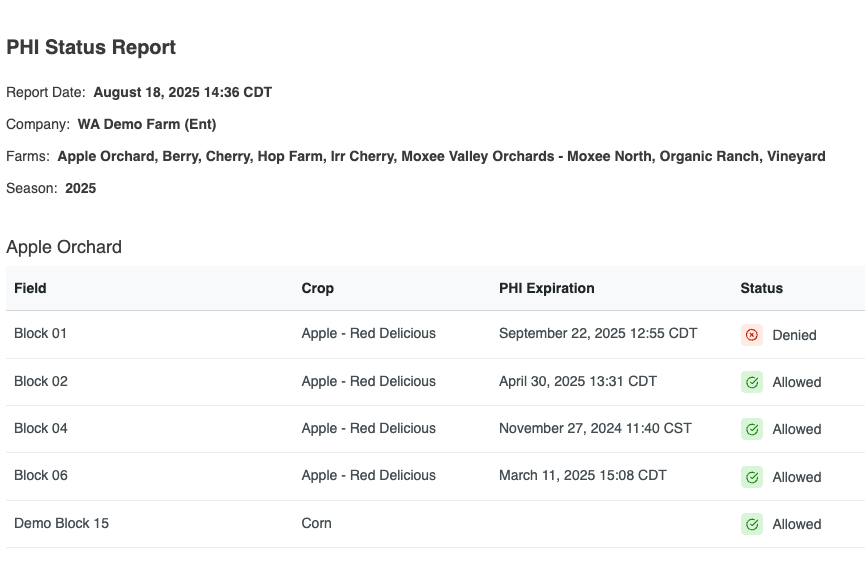Click the Crop column header

[x=317, y=288]
